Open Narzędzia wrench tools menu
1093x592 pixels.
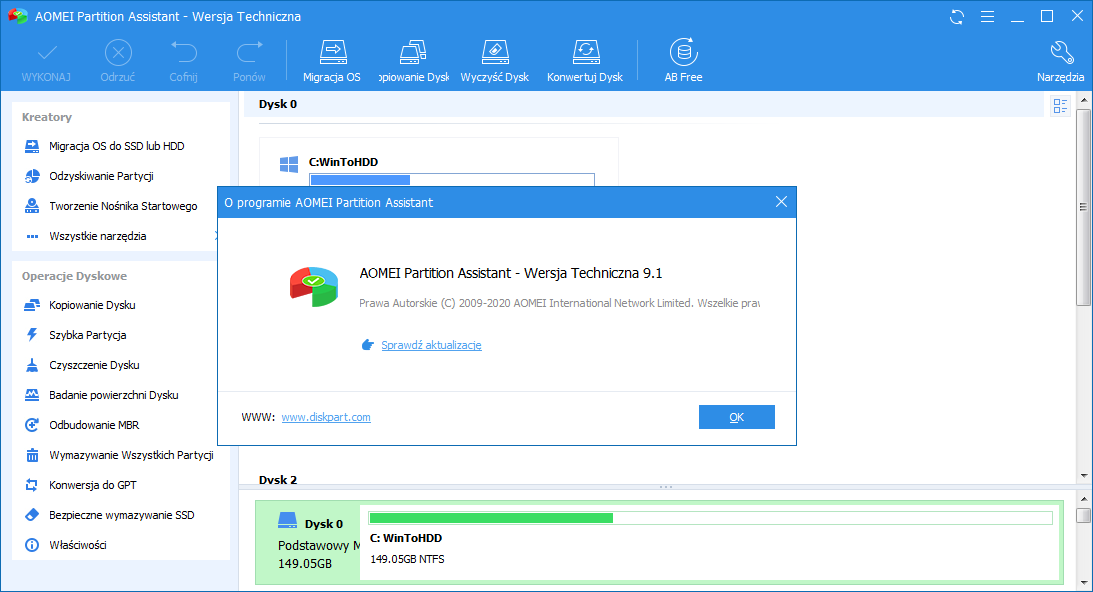1060,61
